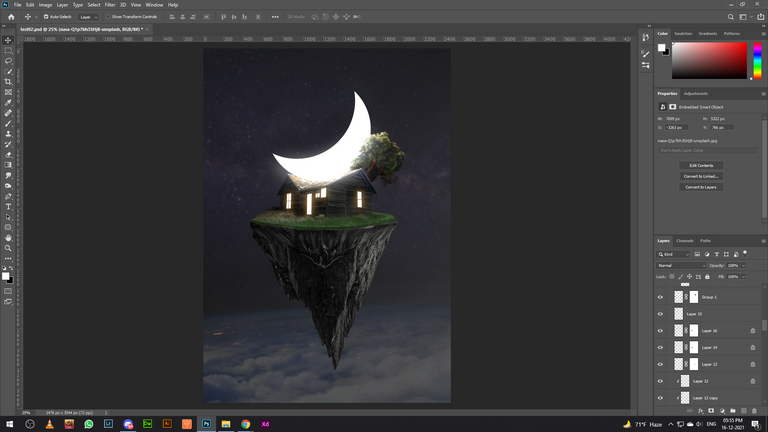
Task: Create new adjustment layer icon
Action: (x=722, y=411)
